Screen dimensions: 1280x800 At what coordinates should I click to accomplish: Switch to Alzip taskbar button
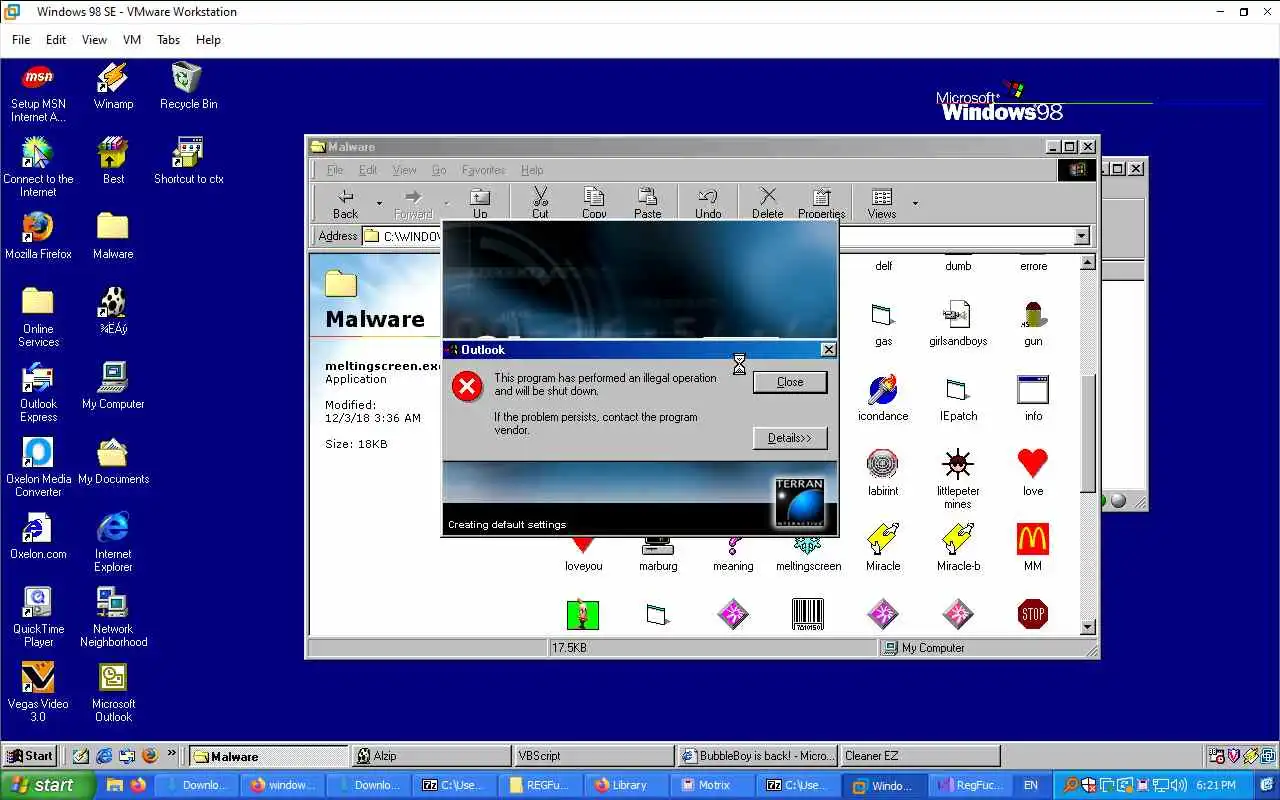tap(431, 756)
